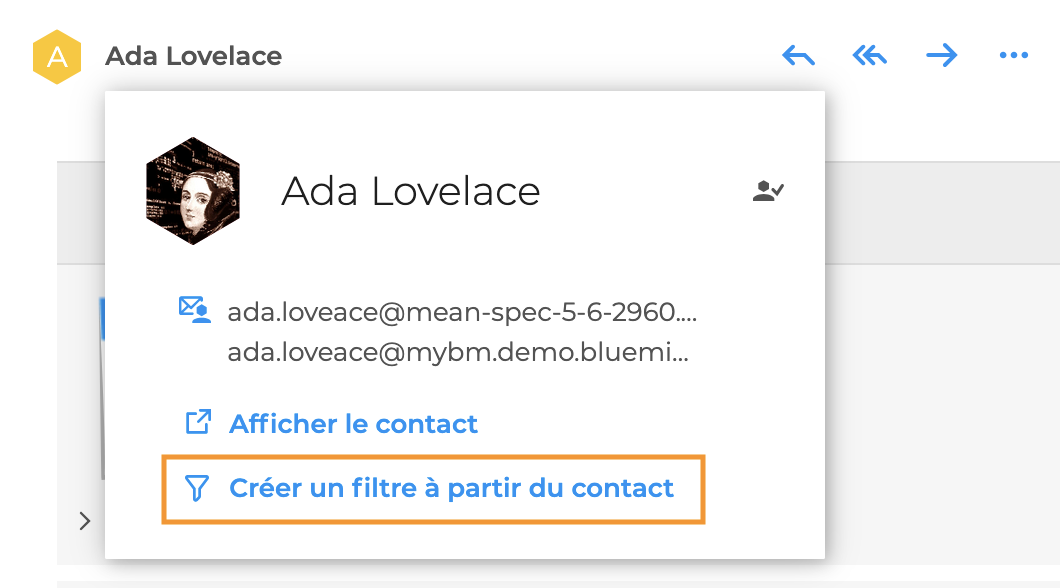
Task: Open 'Afficher le contact' link
Action: coord(353,424)
